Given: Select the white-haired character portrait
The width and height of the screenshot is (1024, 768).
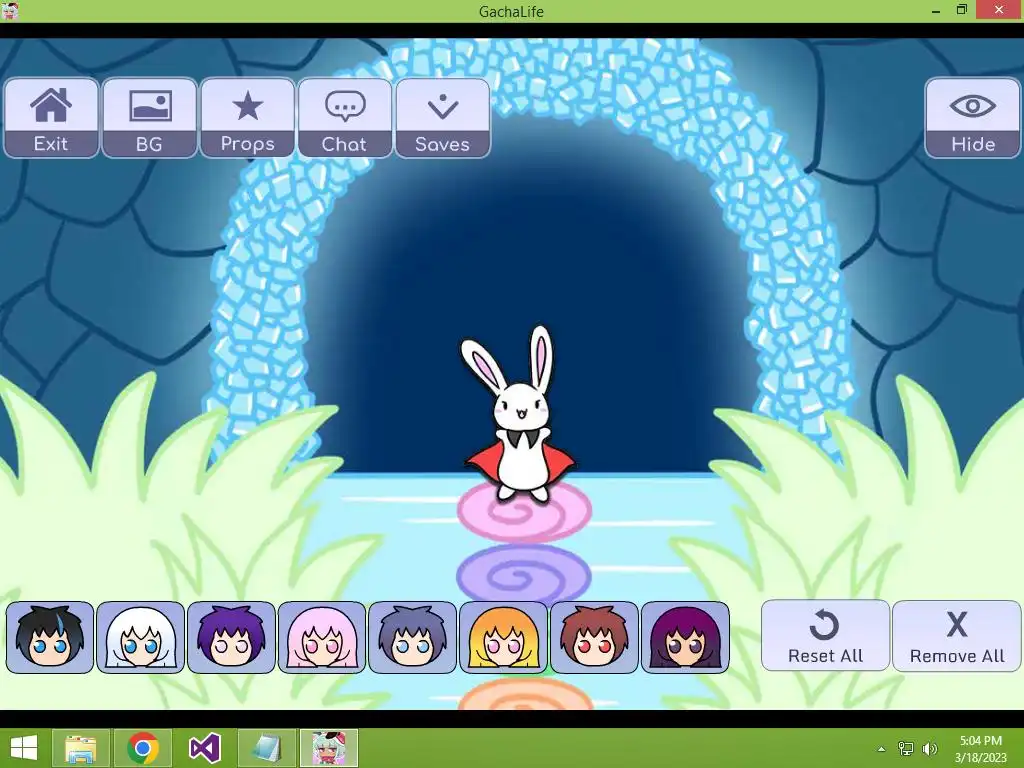Looking at the screenshot, I should tap(140, 637).
